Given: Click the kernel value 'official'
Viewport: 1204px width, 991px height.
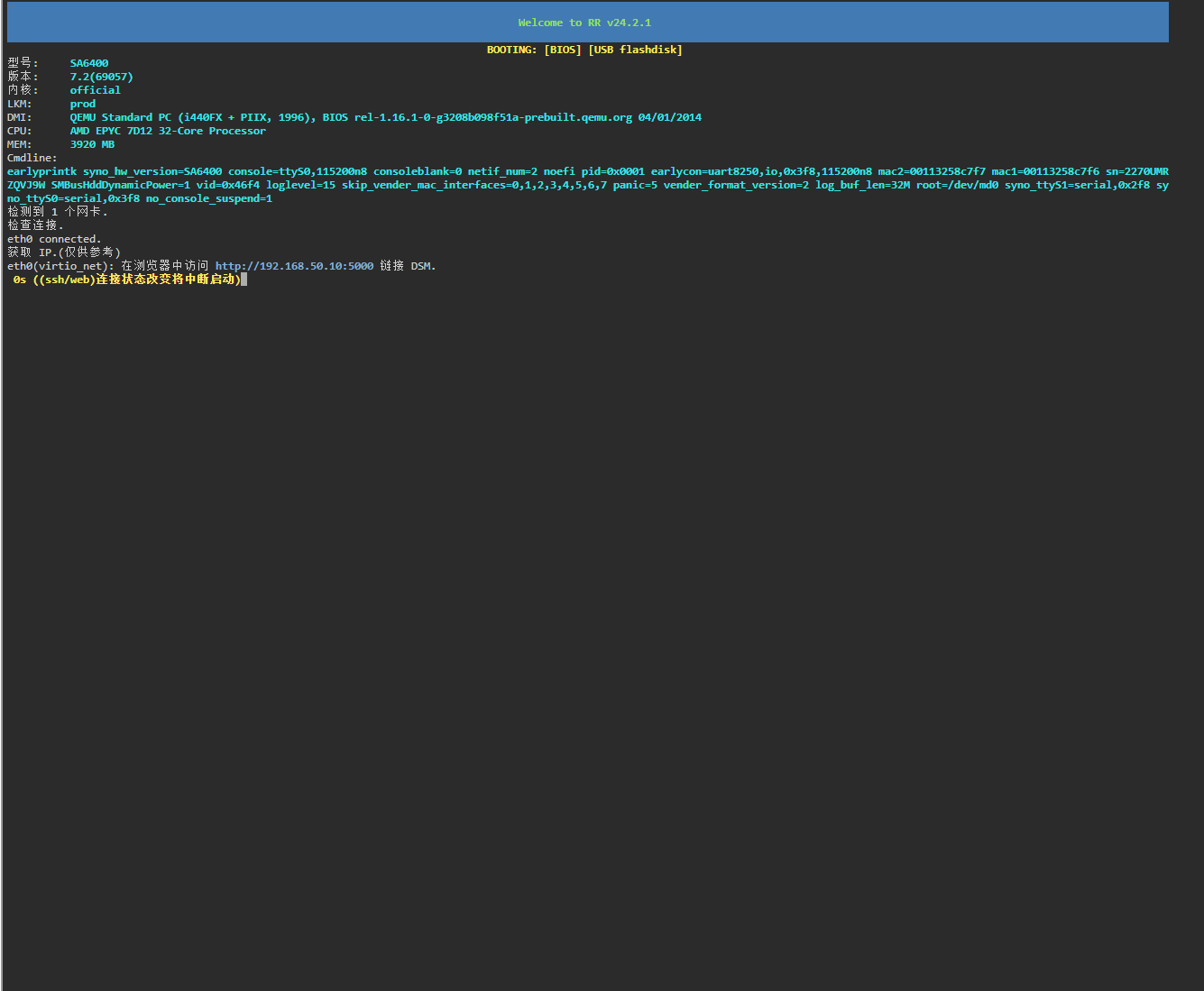Looking at the screenshot, I should click(95, 90).
